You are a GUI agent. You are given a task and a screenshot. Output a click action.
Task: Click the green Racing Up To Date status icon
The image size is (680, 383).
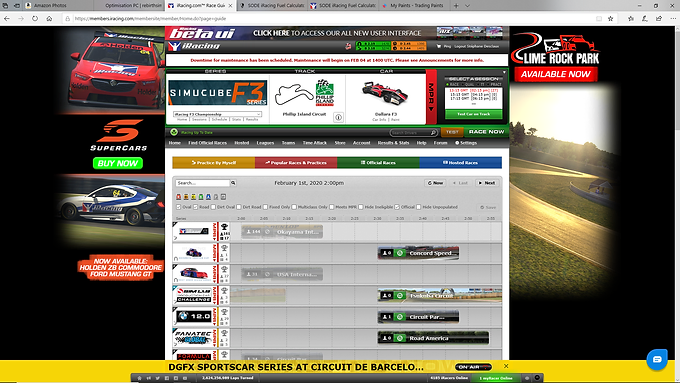click(174, 132)
